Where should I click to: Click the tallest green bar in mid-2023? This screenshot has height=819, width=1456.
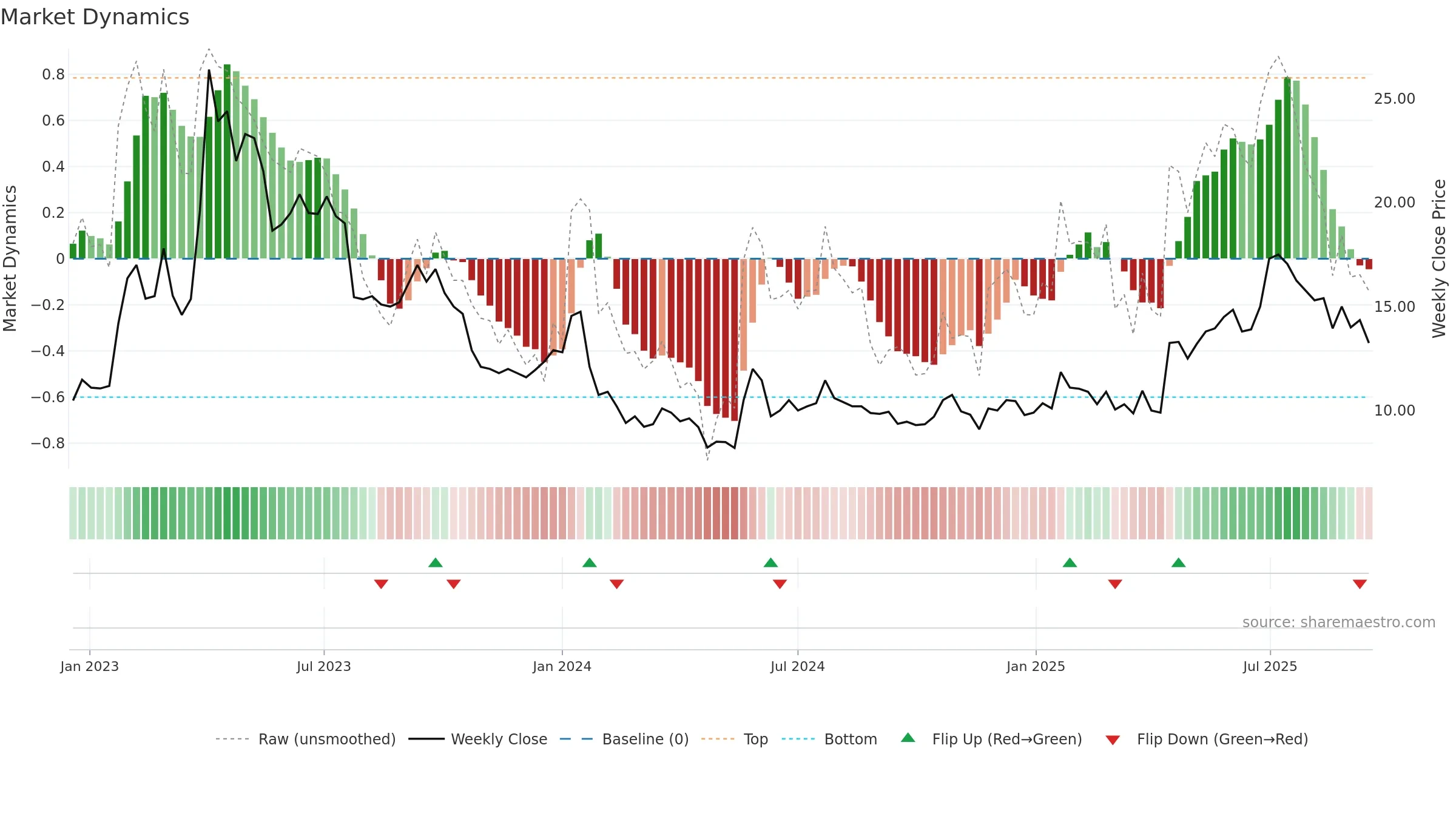click(227, 161)
